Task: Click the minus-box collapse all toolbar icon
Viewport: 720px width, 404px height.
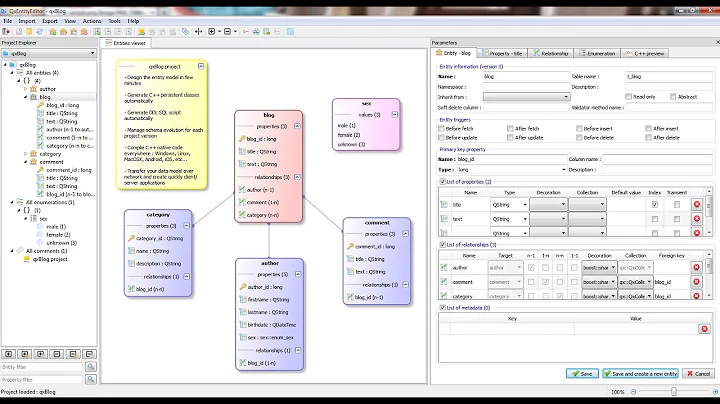Action: pos(227,32)
